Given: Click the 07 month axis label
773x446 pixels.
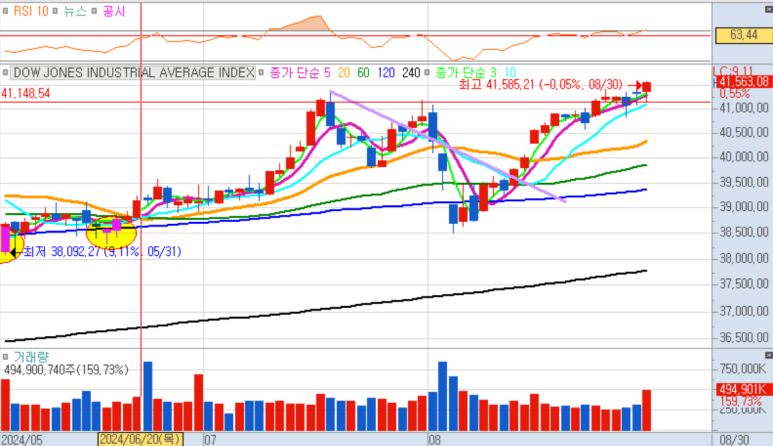Looking at the screenshot, I should point(210,440).
